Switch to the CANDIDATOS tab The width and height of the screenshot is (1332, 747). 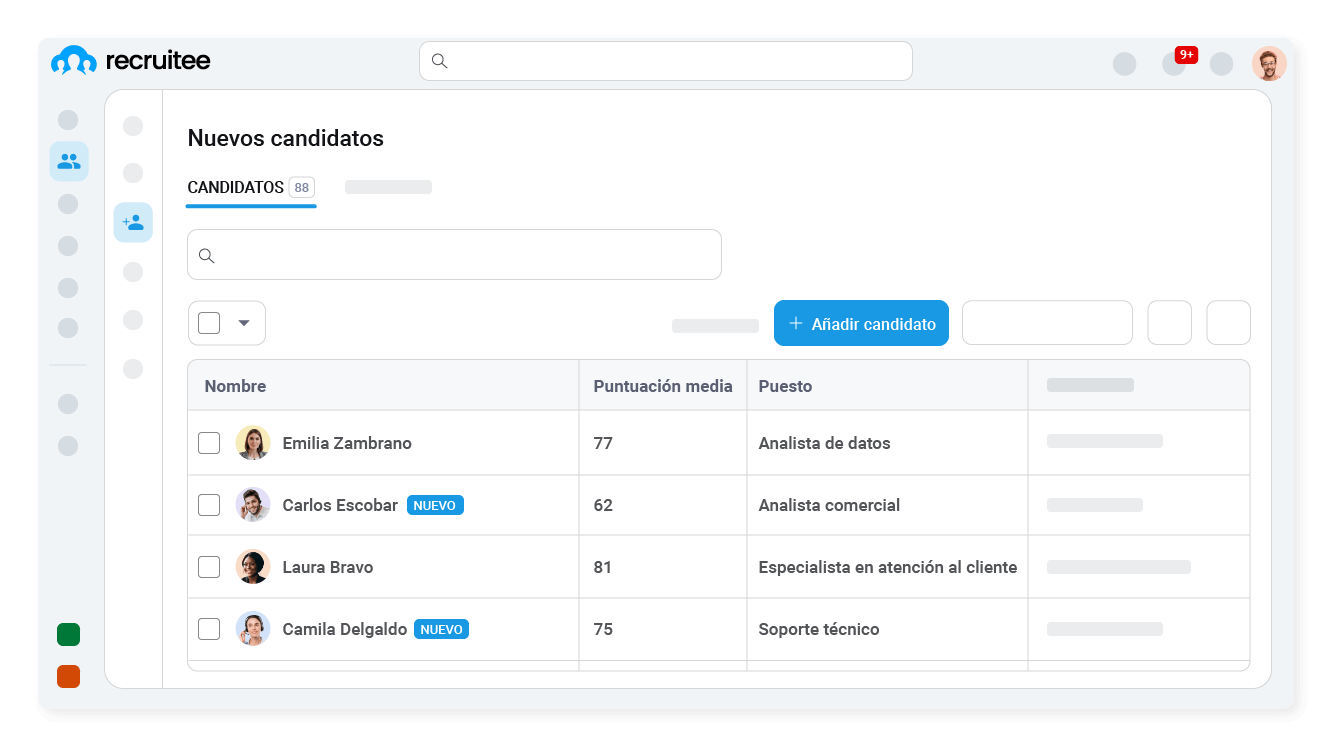(235, 187)
